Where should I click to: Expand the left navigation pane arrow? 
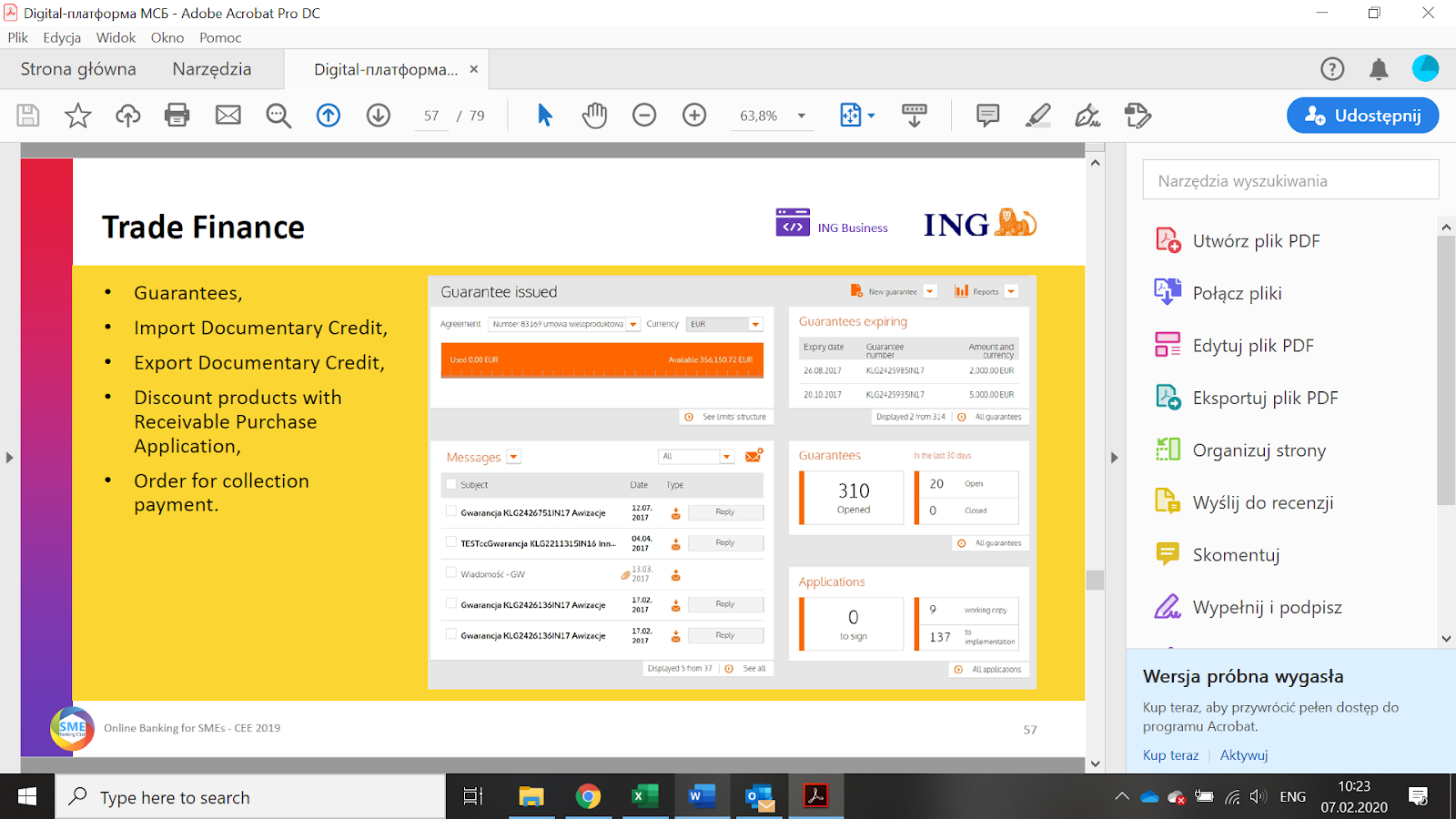(x=9, y=458)
